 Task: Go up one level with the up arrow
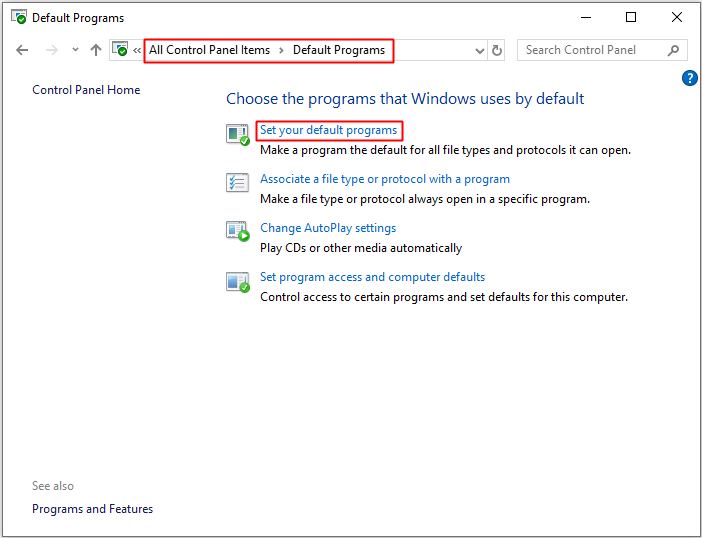click(95, 50)
